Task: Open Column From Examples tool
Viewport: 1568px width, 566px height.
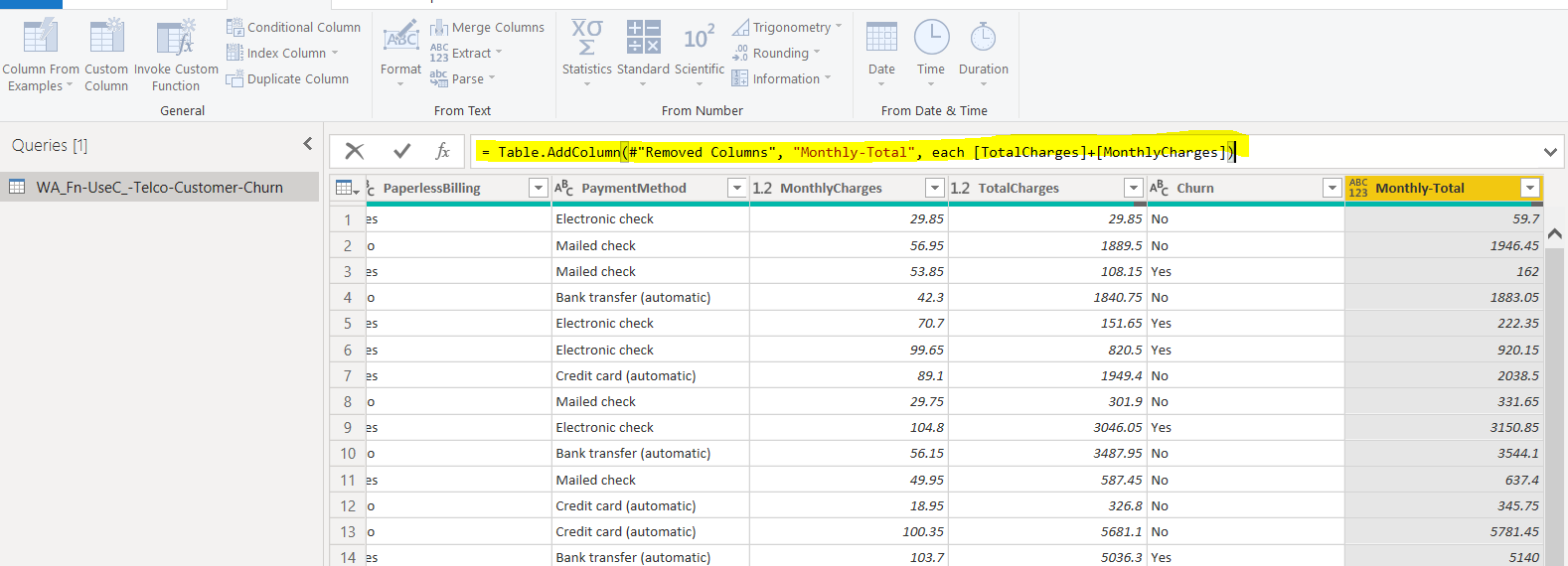Action: pos(40,40)
